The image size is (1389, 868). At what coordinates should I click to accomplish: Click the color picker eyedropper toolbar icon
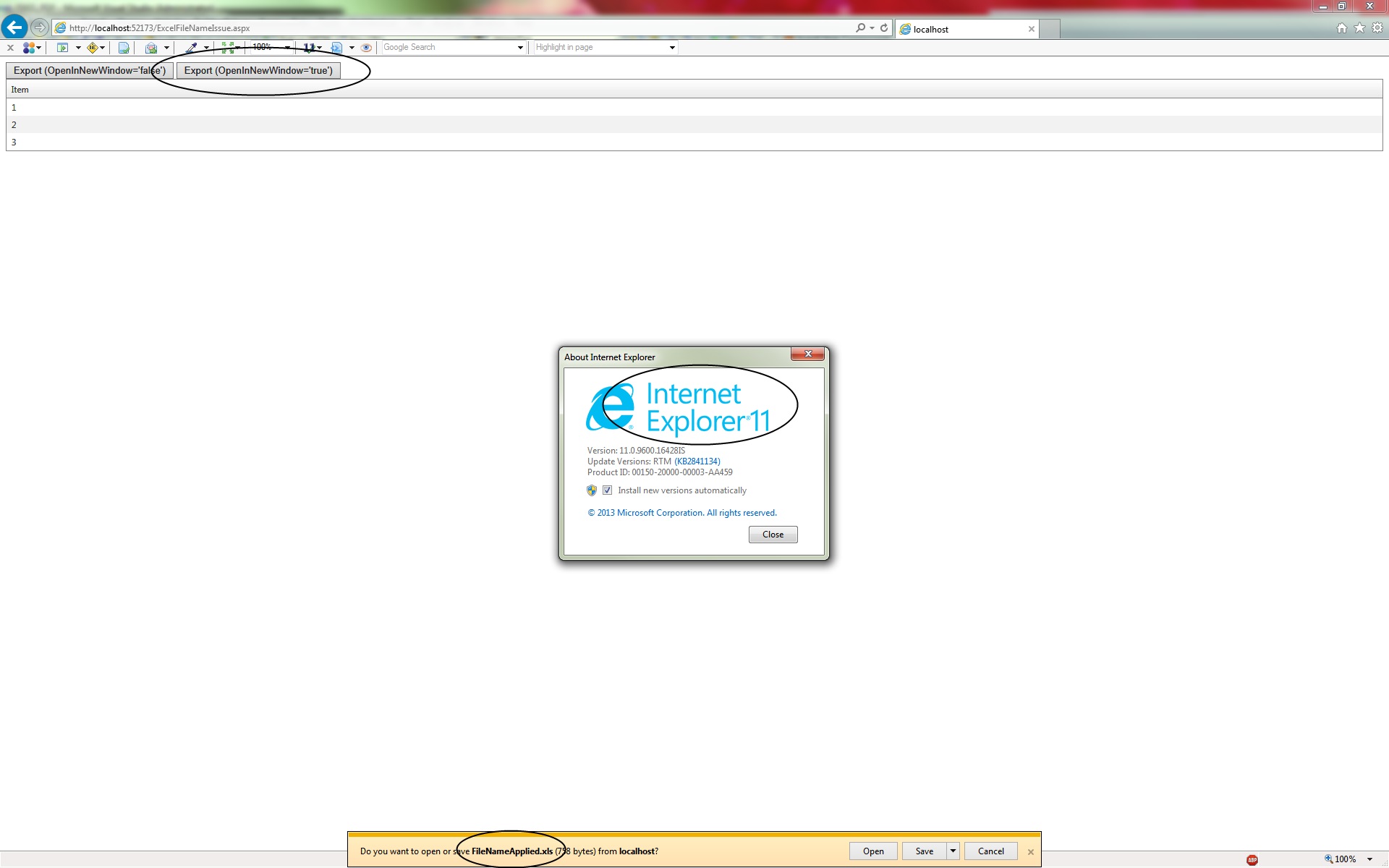point(191,48)
